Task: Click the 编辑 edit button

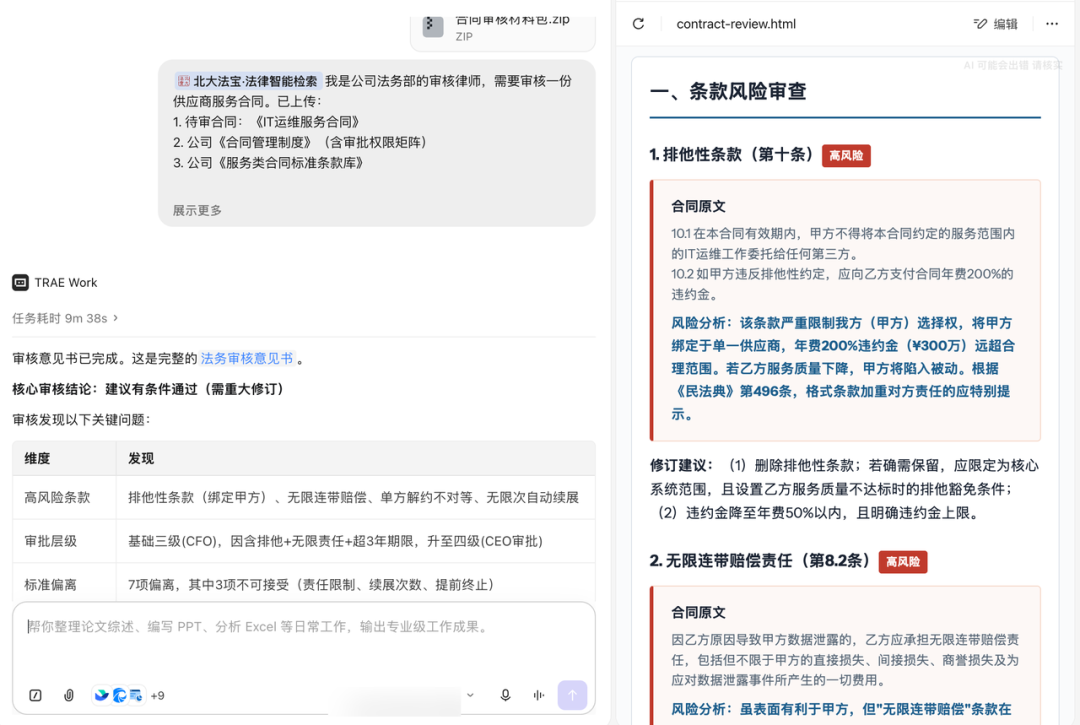Action: click(996, 24)
